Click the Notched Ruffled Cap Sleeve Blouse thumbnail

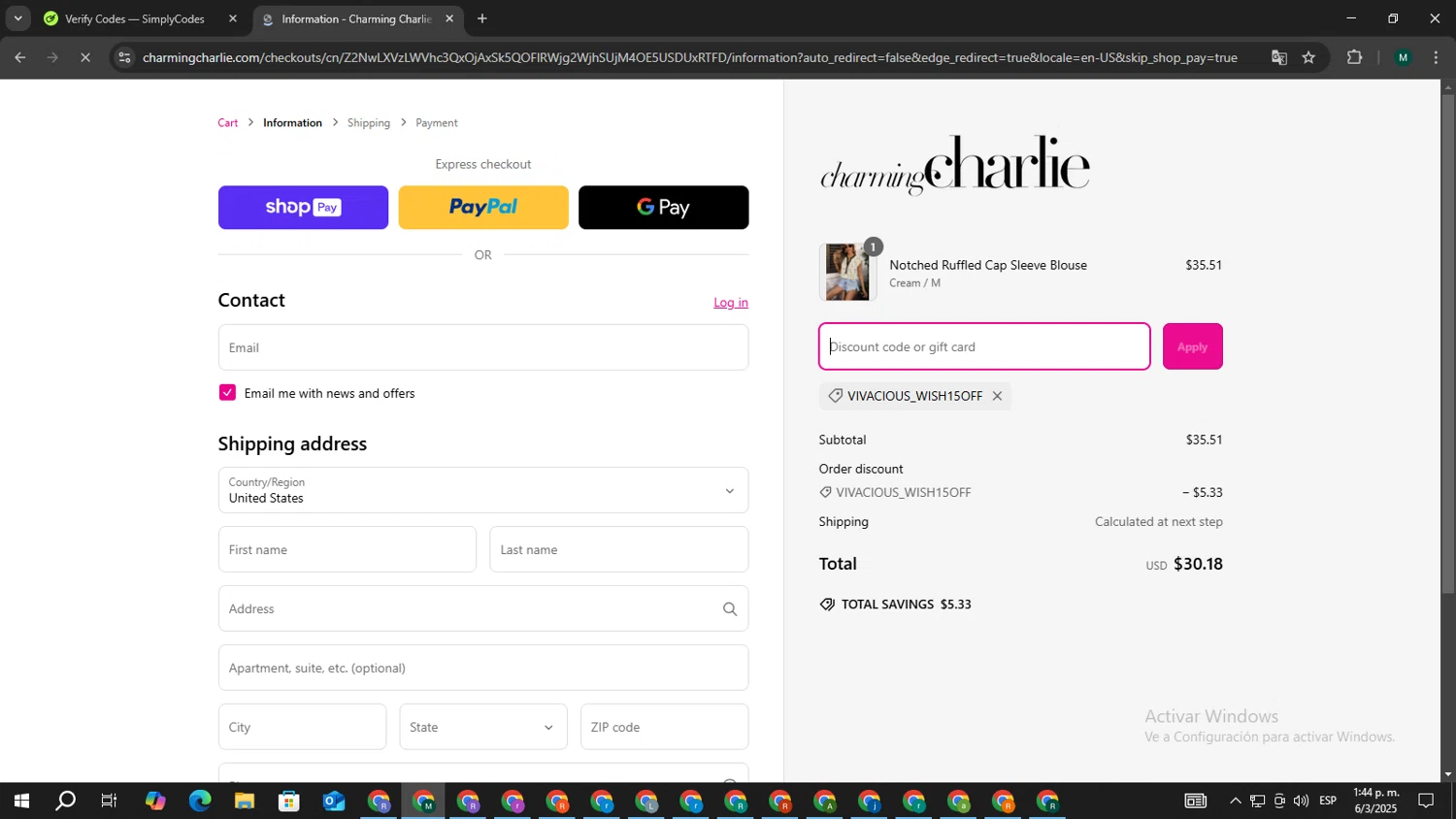(x=847, y=272)
